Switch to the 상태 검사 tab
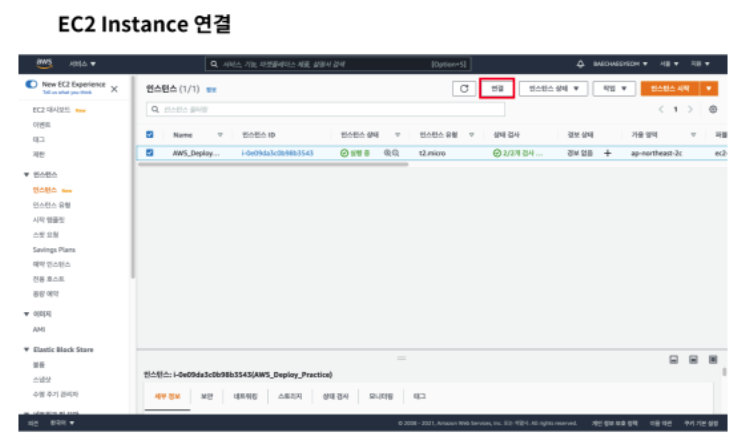Screen dimensions: 744x447 tap(335, 396)
